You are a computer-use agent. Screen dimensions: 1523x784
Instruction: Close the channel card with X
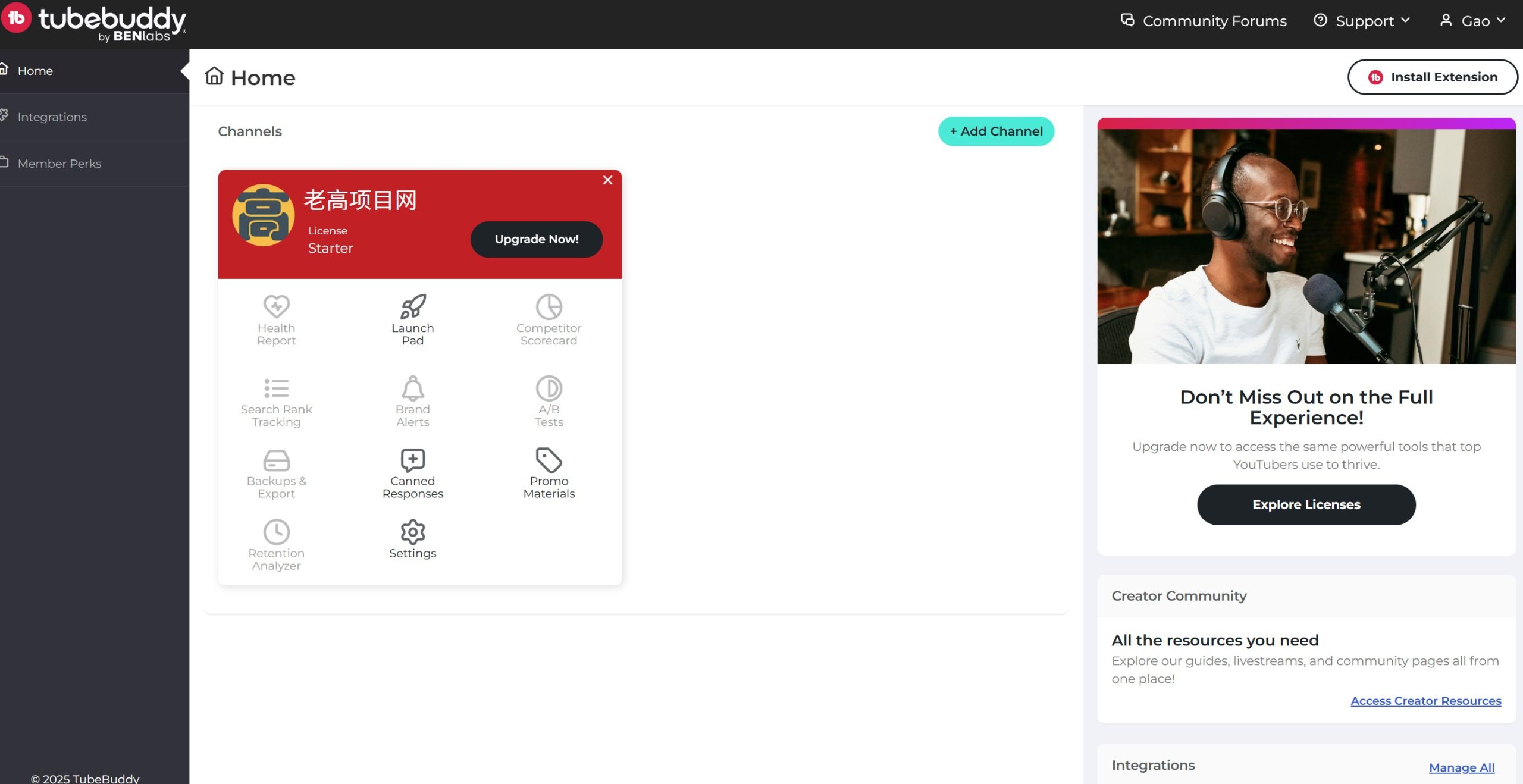(607, 180)
